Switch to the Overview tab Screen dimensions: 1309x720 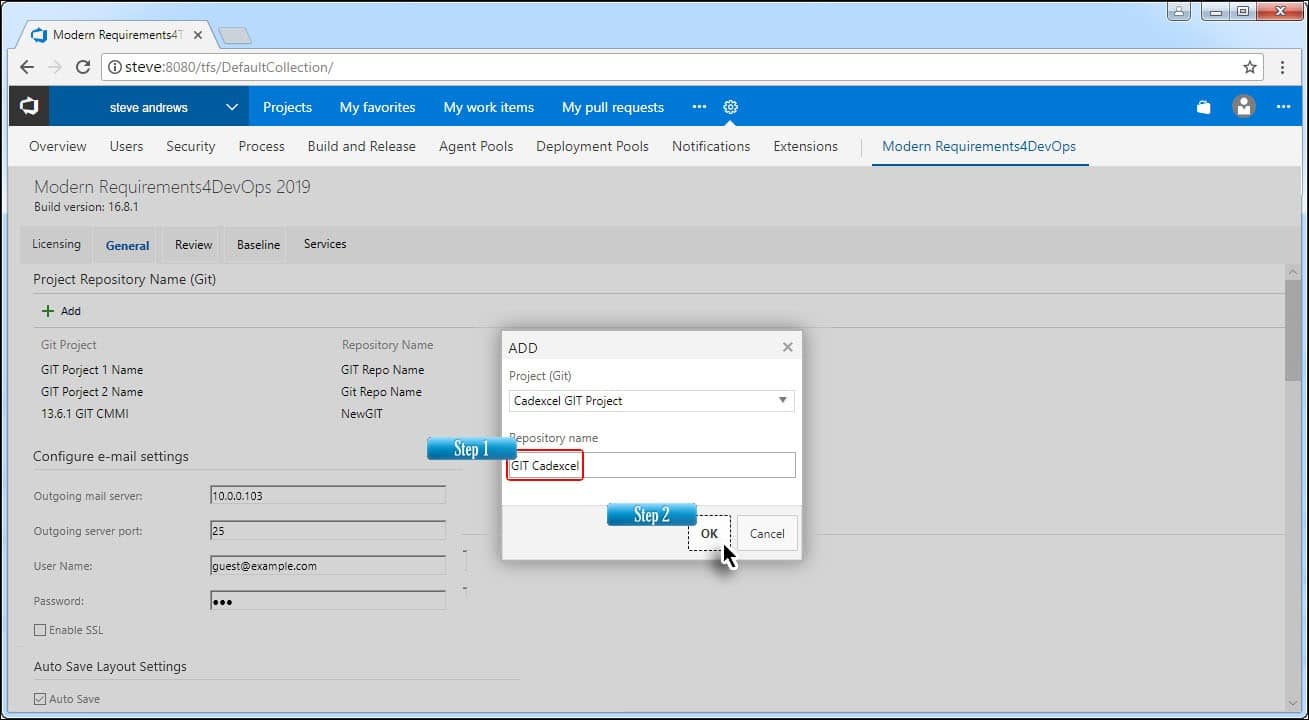[58, 146]
